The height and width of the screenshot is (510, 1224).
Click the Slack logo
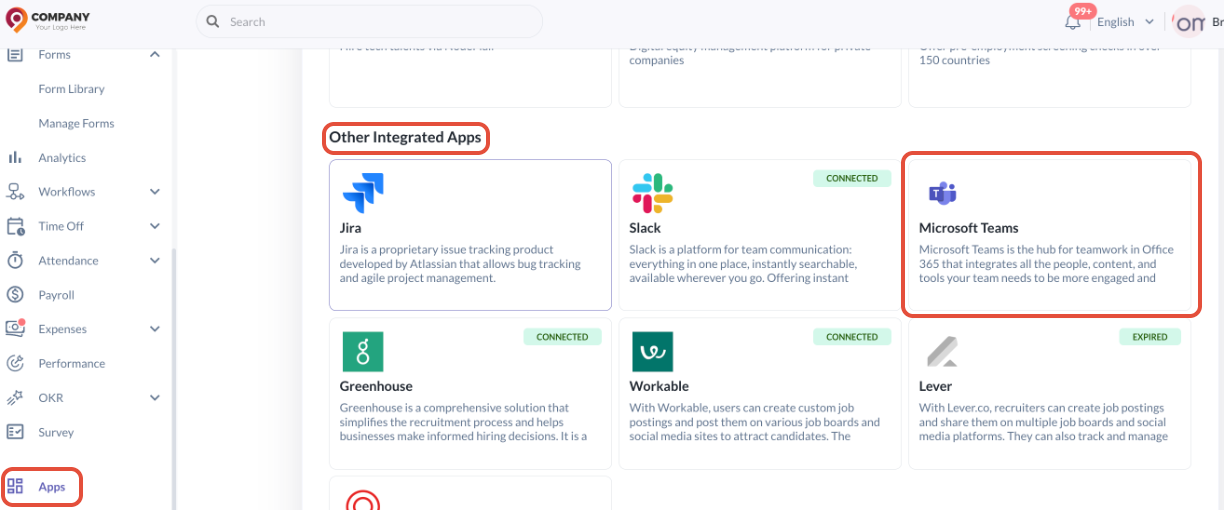click(x=652, y=192)
